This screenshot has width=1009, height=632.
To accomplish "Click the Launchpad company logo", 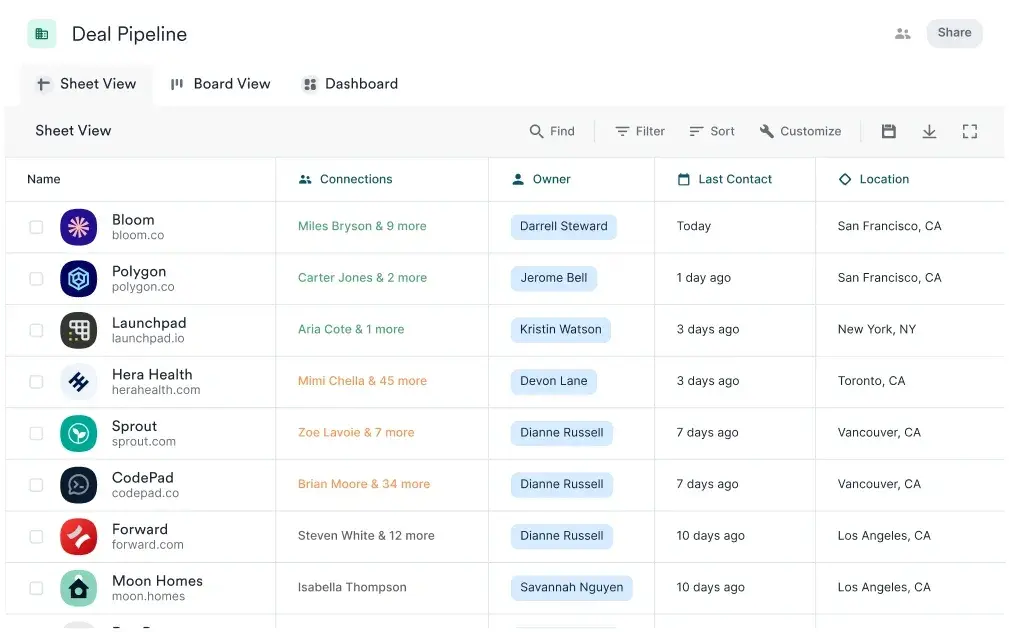I will pos(79,330).
